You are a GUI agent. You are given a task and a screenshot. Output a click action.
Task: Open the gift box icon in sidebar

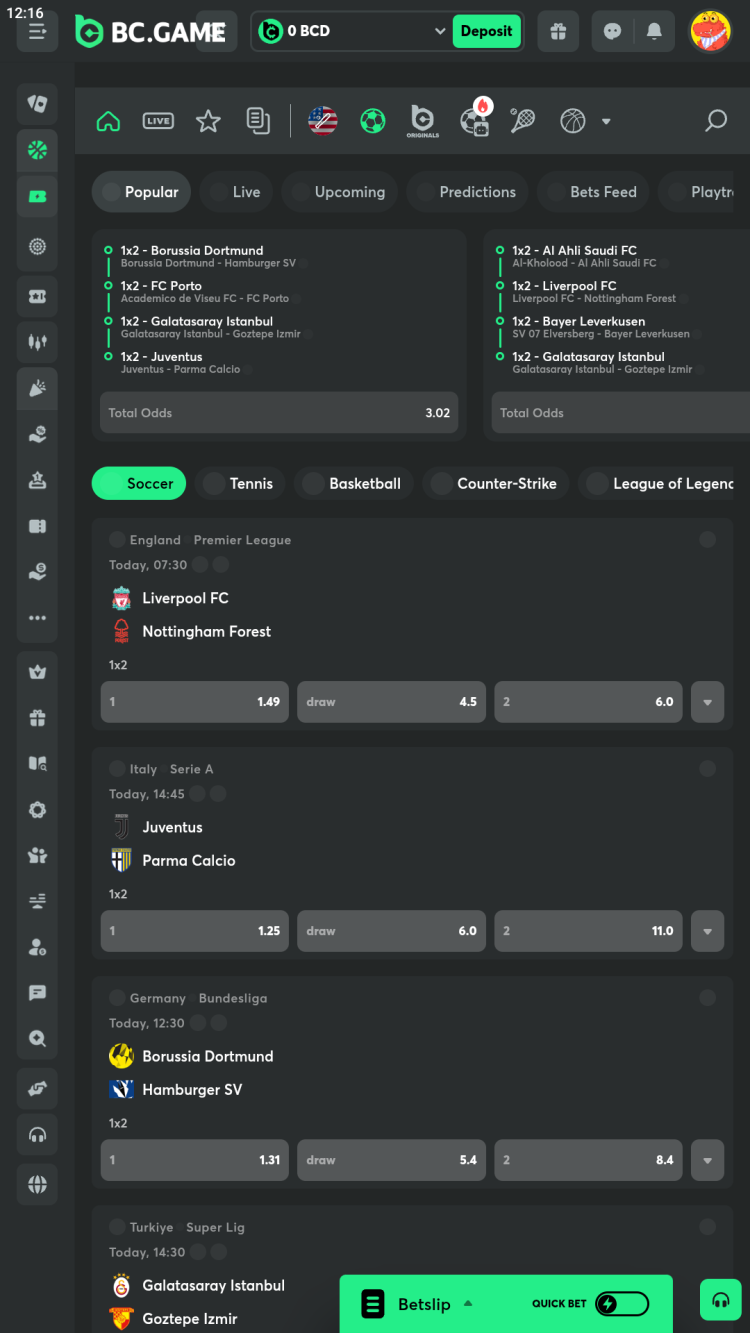37,718
